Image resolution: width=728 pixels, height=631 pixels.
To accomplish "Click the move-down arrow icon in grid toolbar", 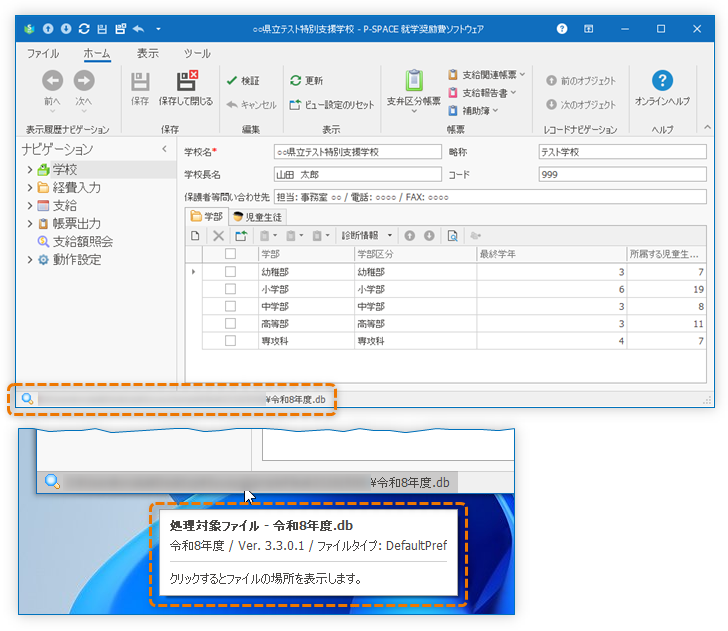I will (x=429, y=236).
